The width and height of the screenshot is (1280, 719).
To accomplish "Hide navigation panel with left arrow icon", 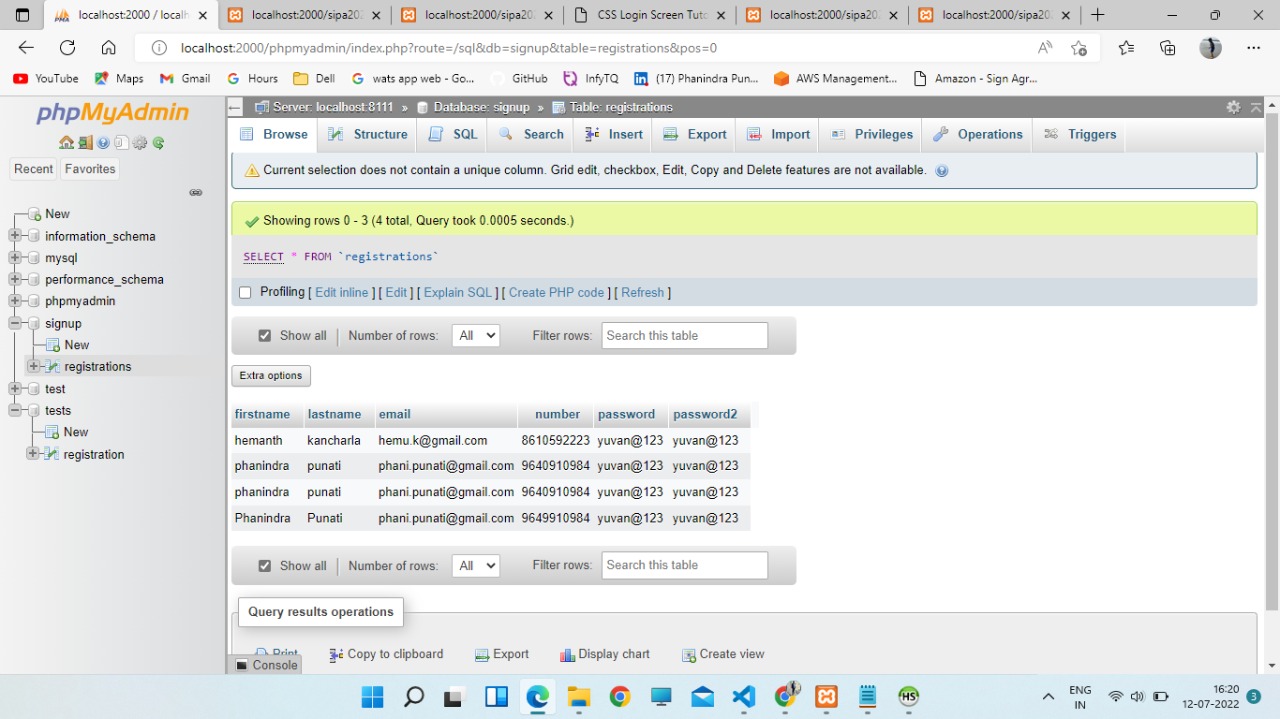I will click(235, 107).
